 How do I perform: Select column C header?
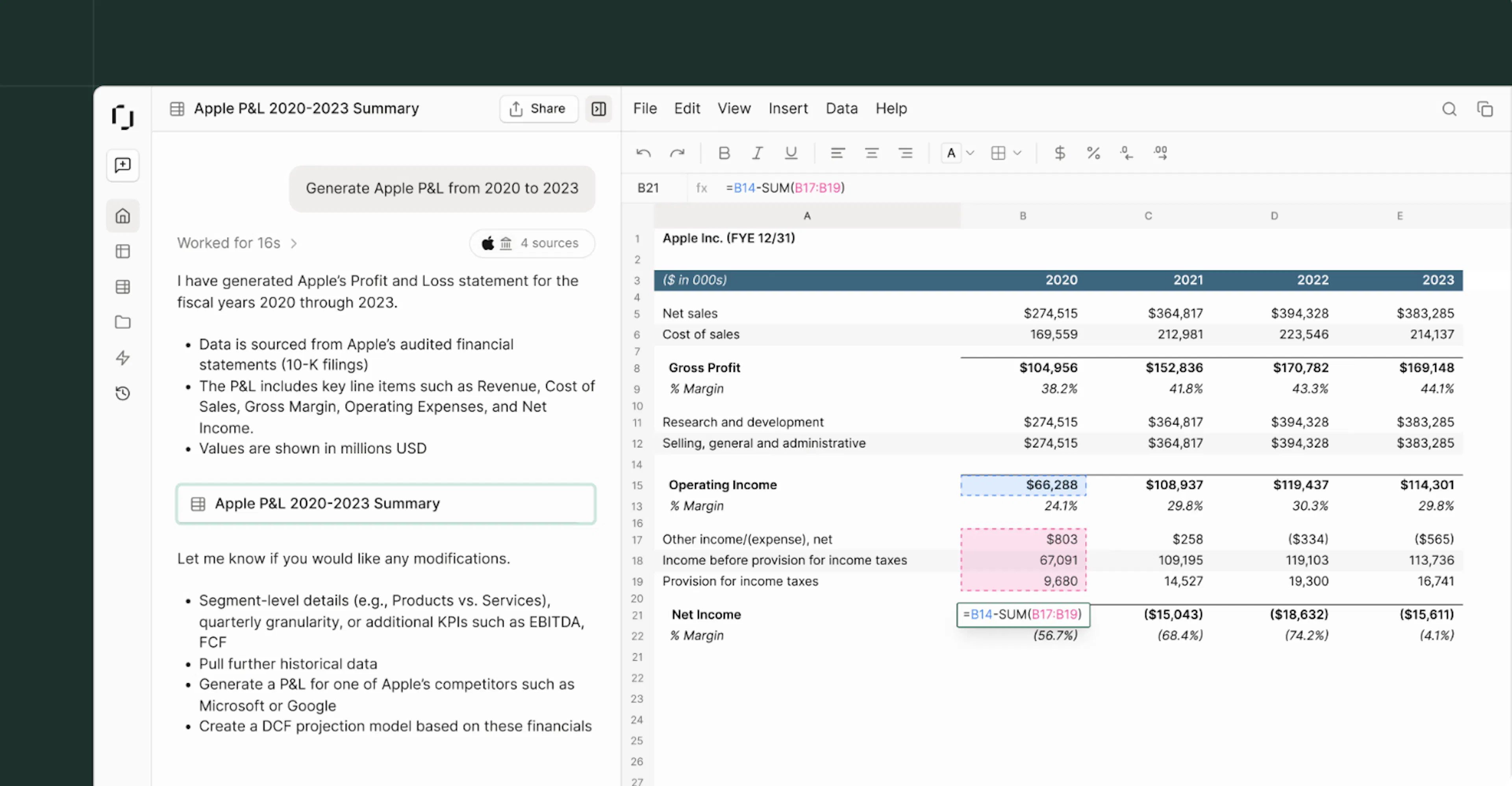1148,216
